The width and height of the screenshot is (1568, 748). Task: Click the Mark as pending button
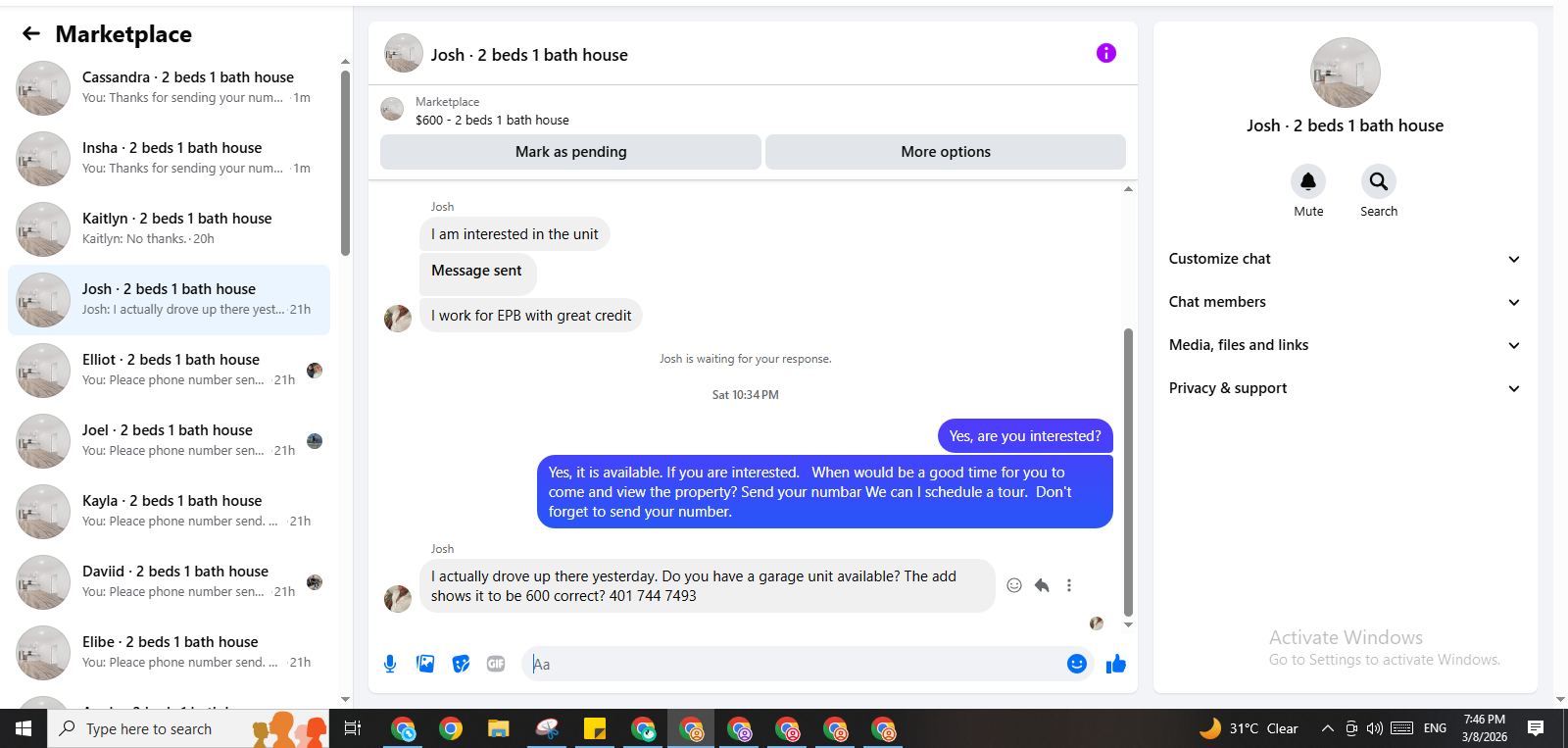pos(570,152)
